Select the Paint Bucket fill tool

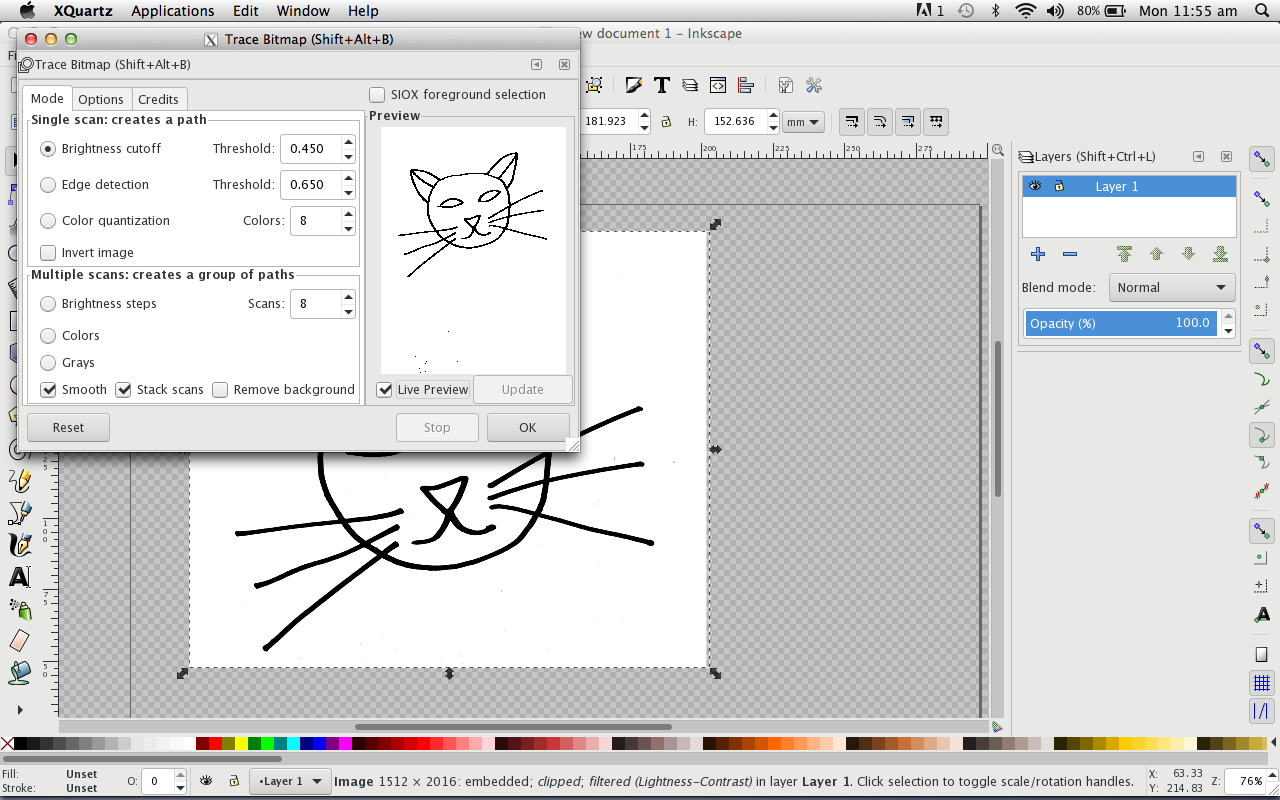click(x=19, y=672)
